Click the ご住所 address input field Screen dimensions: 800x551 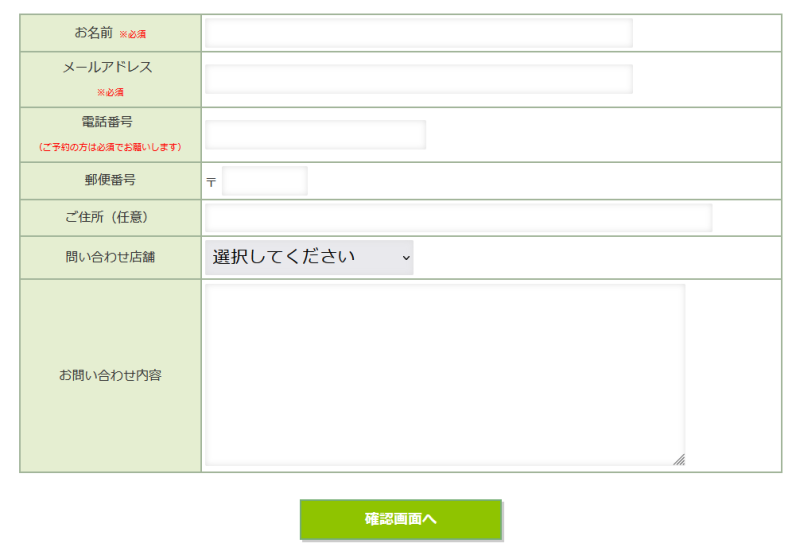(x=458, y=218)
